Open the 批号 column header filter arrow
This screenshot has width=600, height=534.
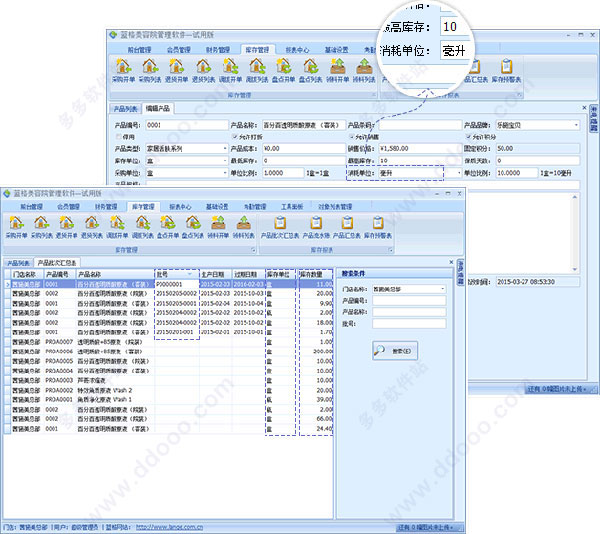tap(190, 274)
